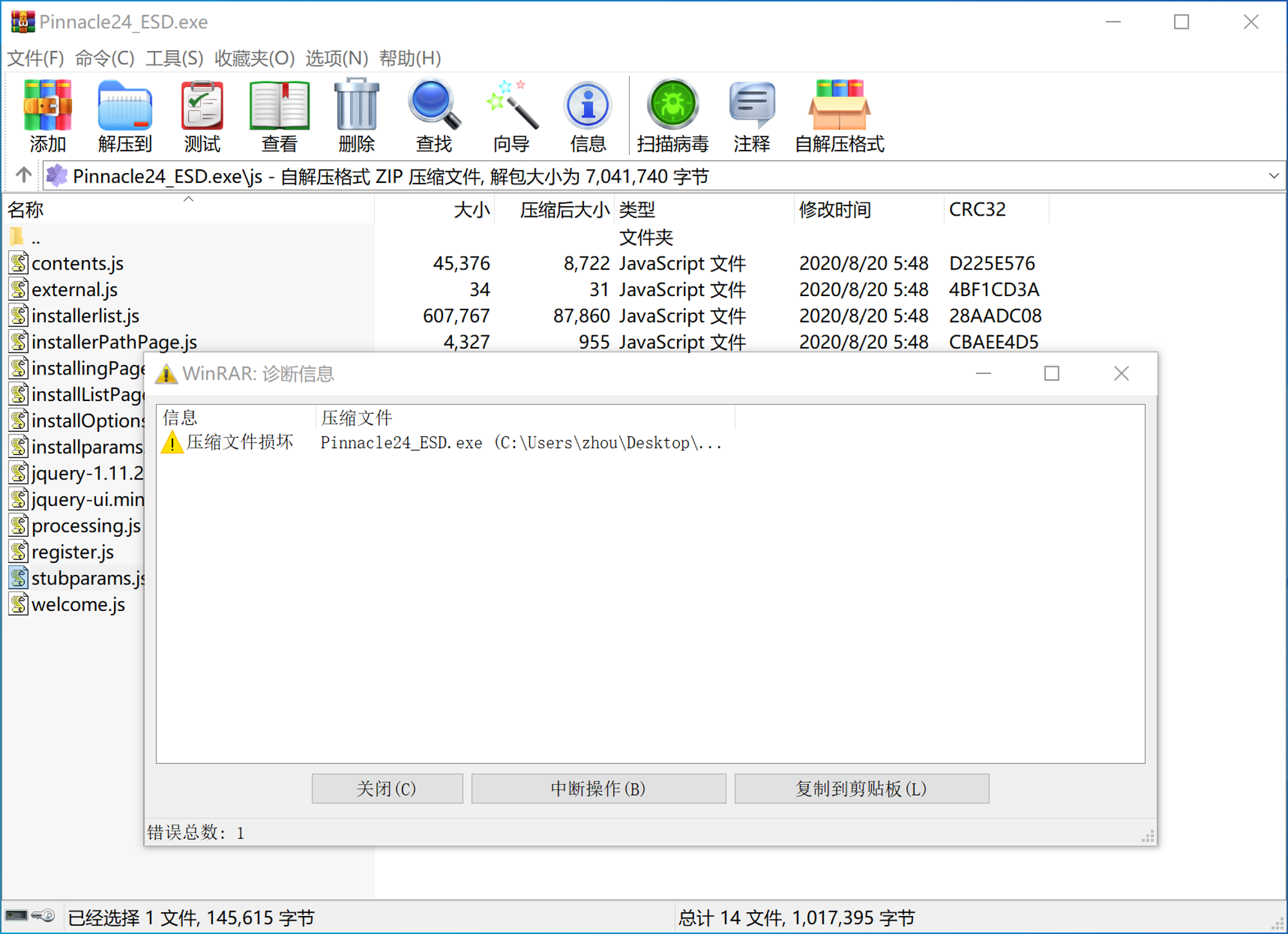The height and width of the screenshot is (934, 1288).
Task: Open the 工具(S) menu
Action: 175,58
